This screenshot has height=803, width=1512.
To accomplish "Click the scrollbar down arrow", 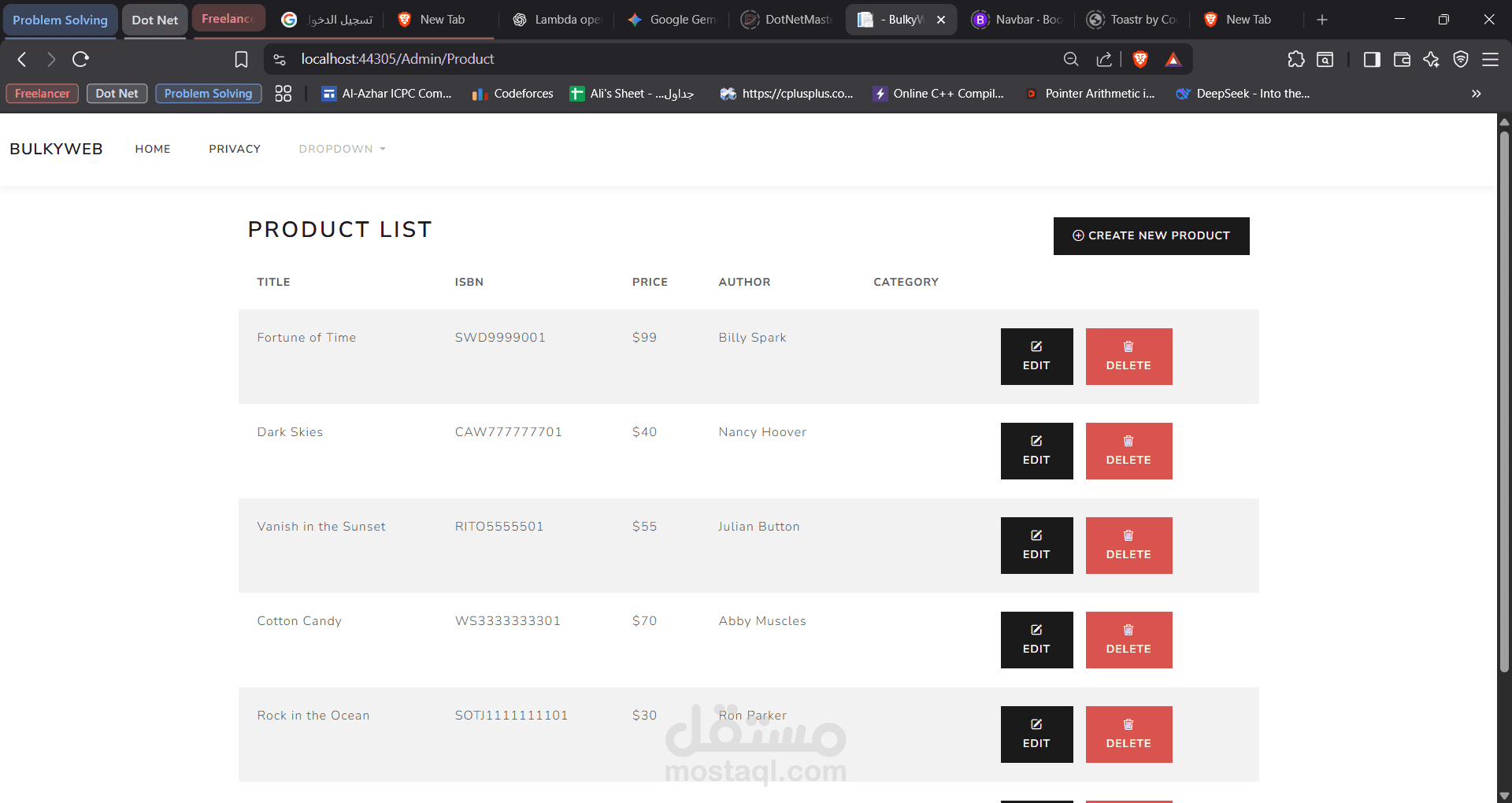I will tap(1504, 795).
